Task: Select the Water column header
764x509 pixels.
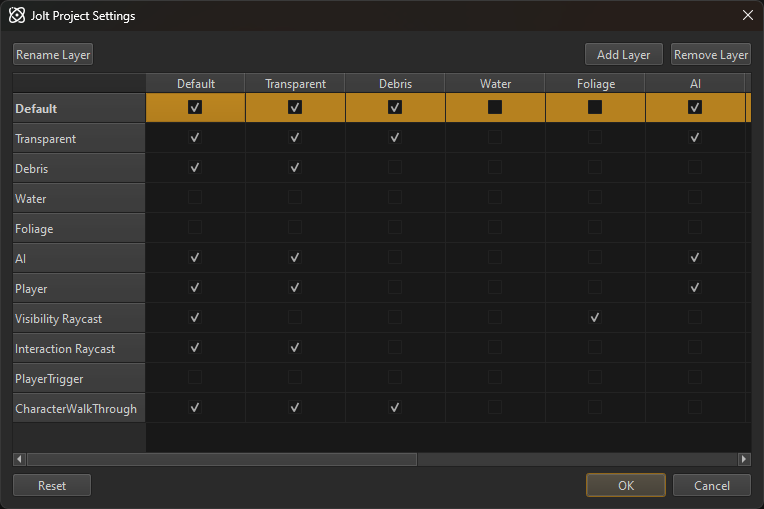Action: coord(495,83)
